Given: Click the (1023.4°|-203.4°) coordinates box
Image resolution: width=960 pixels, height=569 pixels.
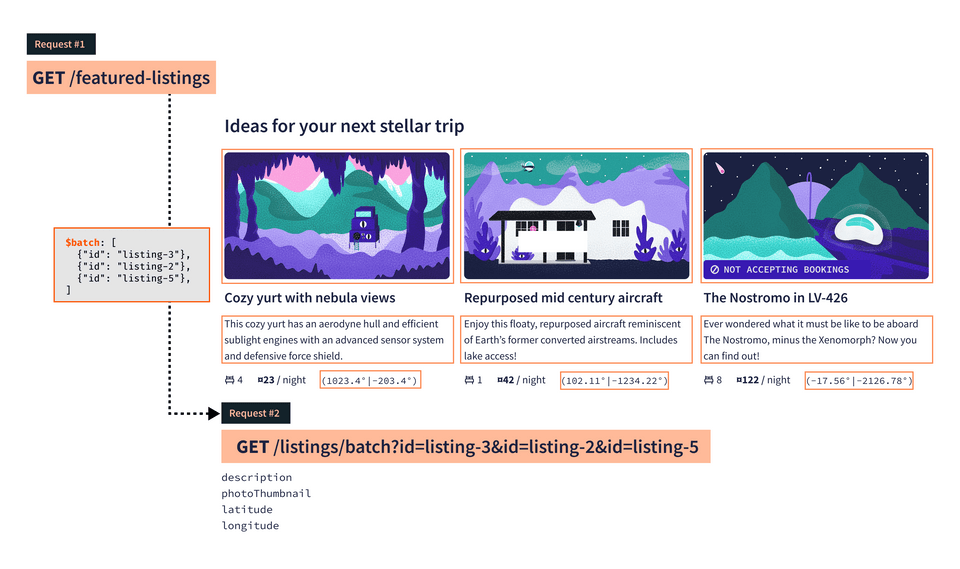Looking at the screenshot, I should [x=369, y=380].
